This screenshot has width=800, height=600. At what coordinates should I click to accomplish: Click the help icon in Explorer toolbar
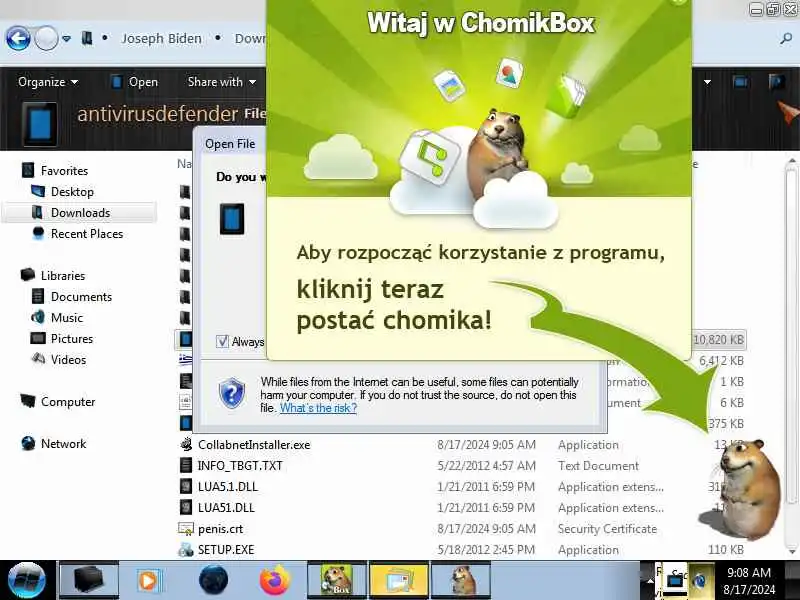pos(777,82)
